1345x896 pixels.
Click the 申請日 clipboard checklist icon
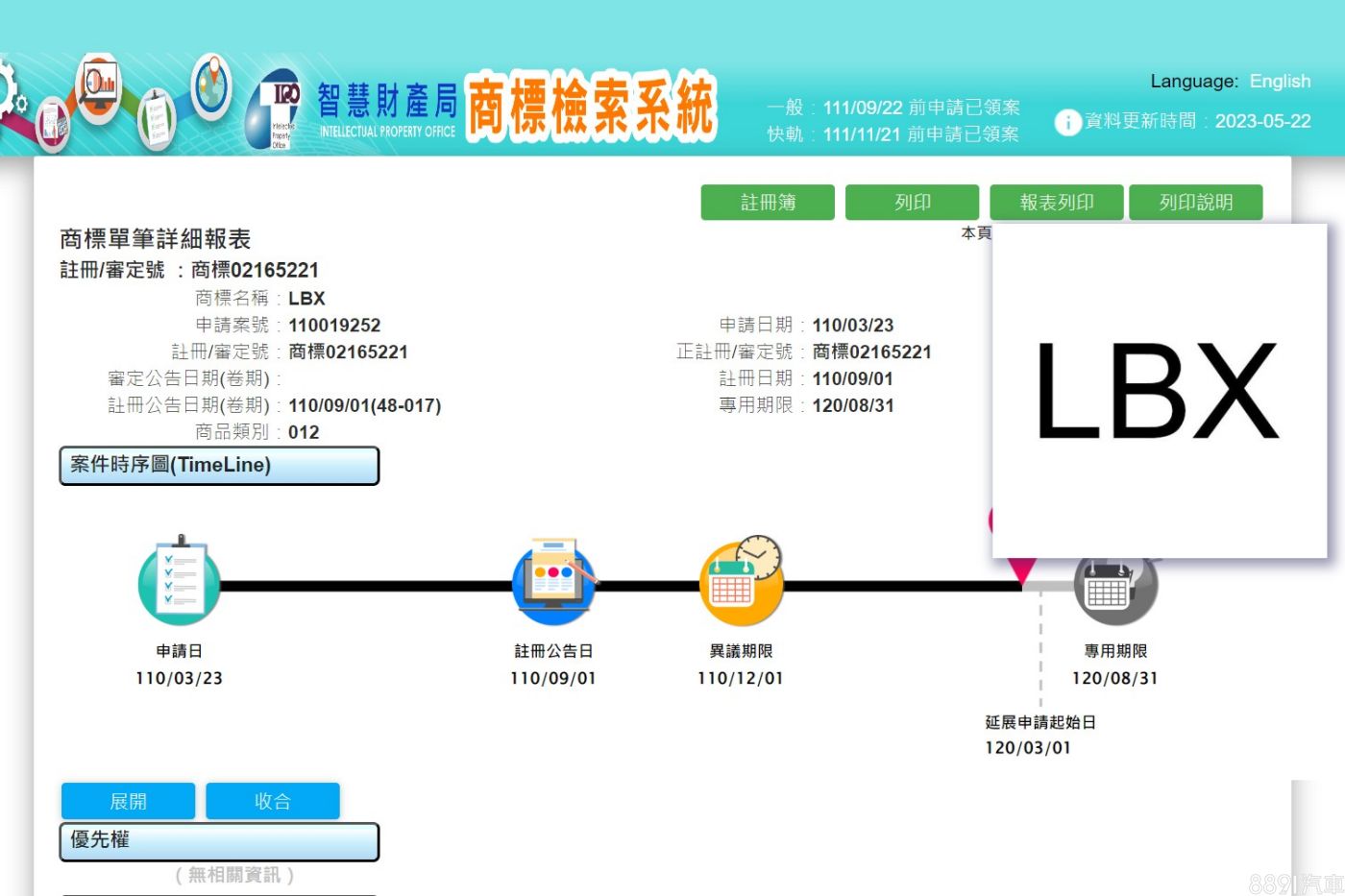click(180, 582)
